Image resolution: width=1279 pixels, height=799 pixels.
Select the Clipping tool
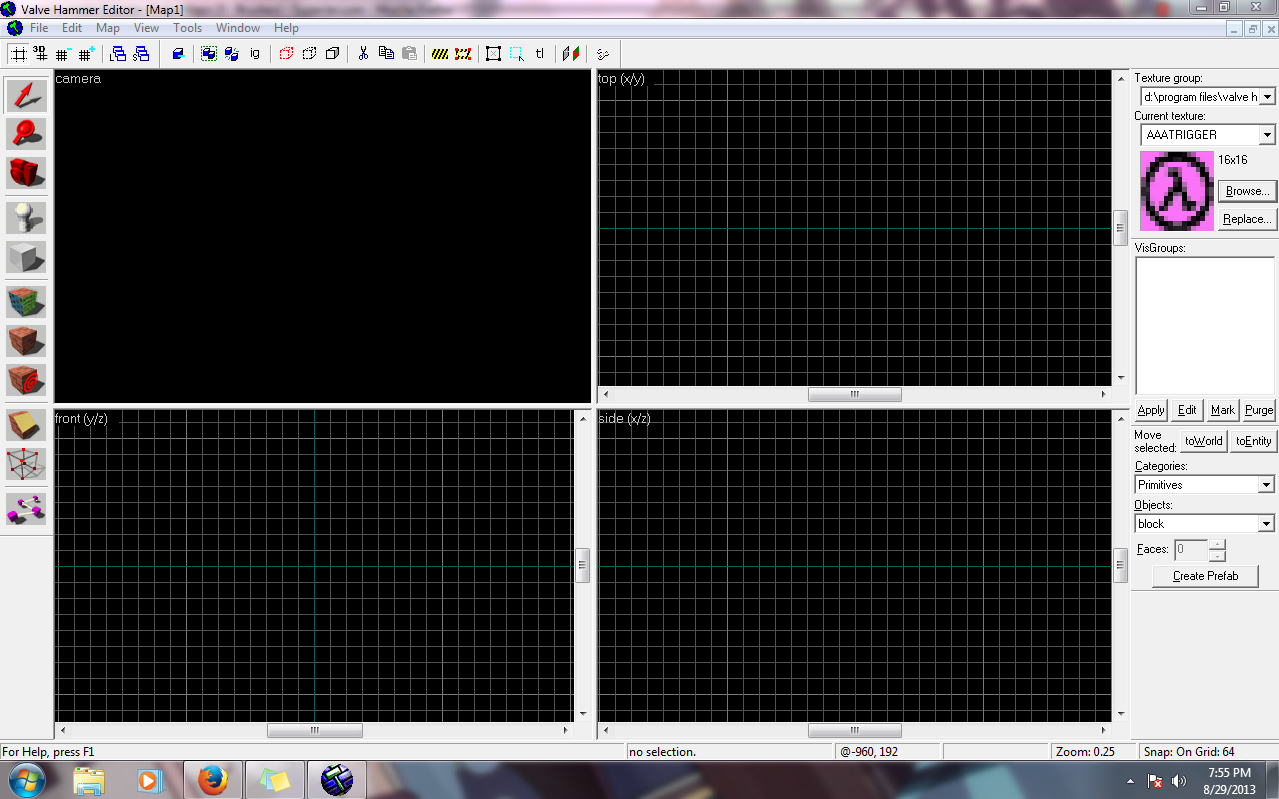tap(27, 424)
